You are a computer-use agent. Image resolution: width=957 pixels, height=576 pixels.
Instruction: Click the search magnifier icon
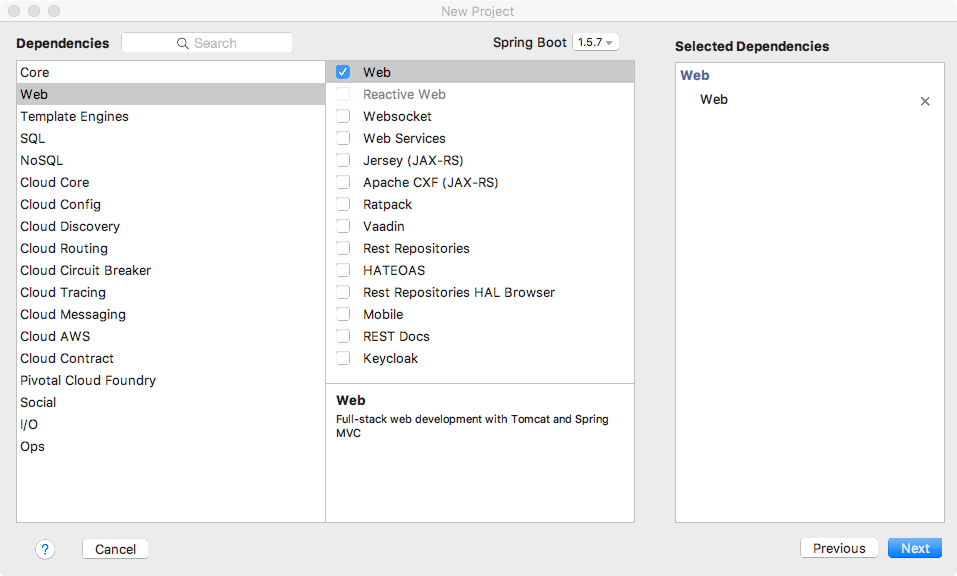coord(183,43)
